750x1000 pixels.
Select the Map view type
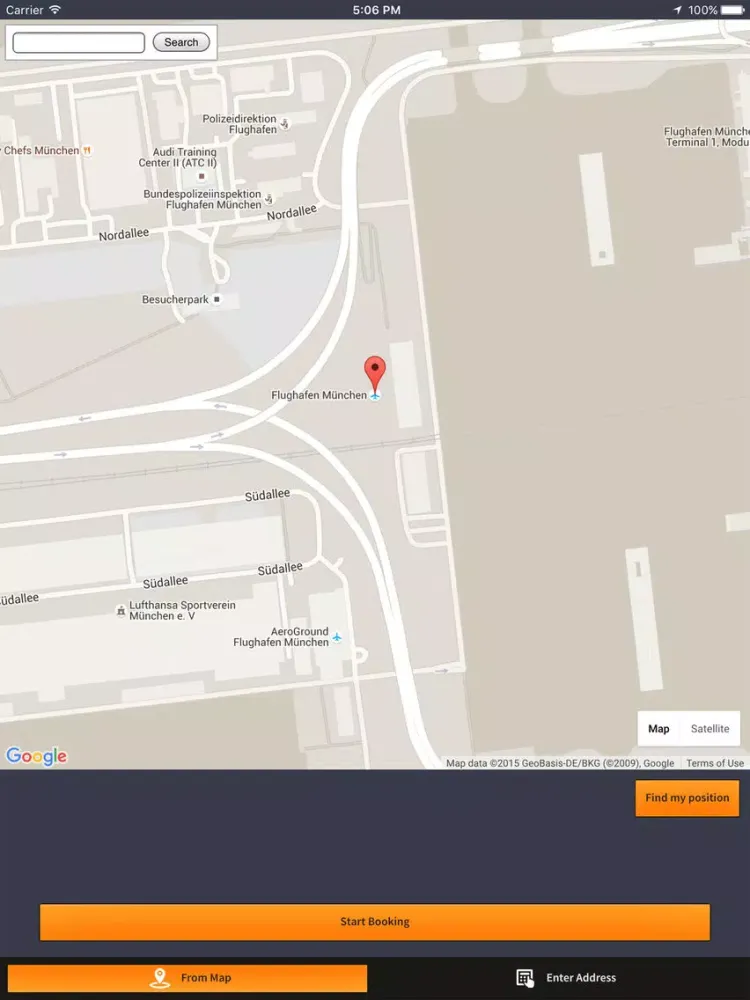(x=659, y=728)
